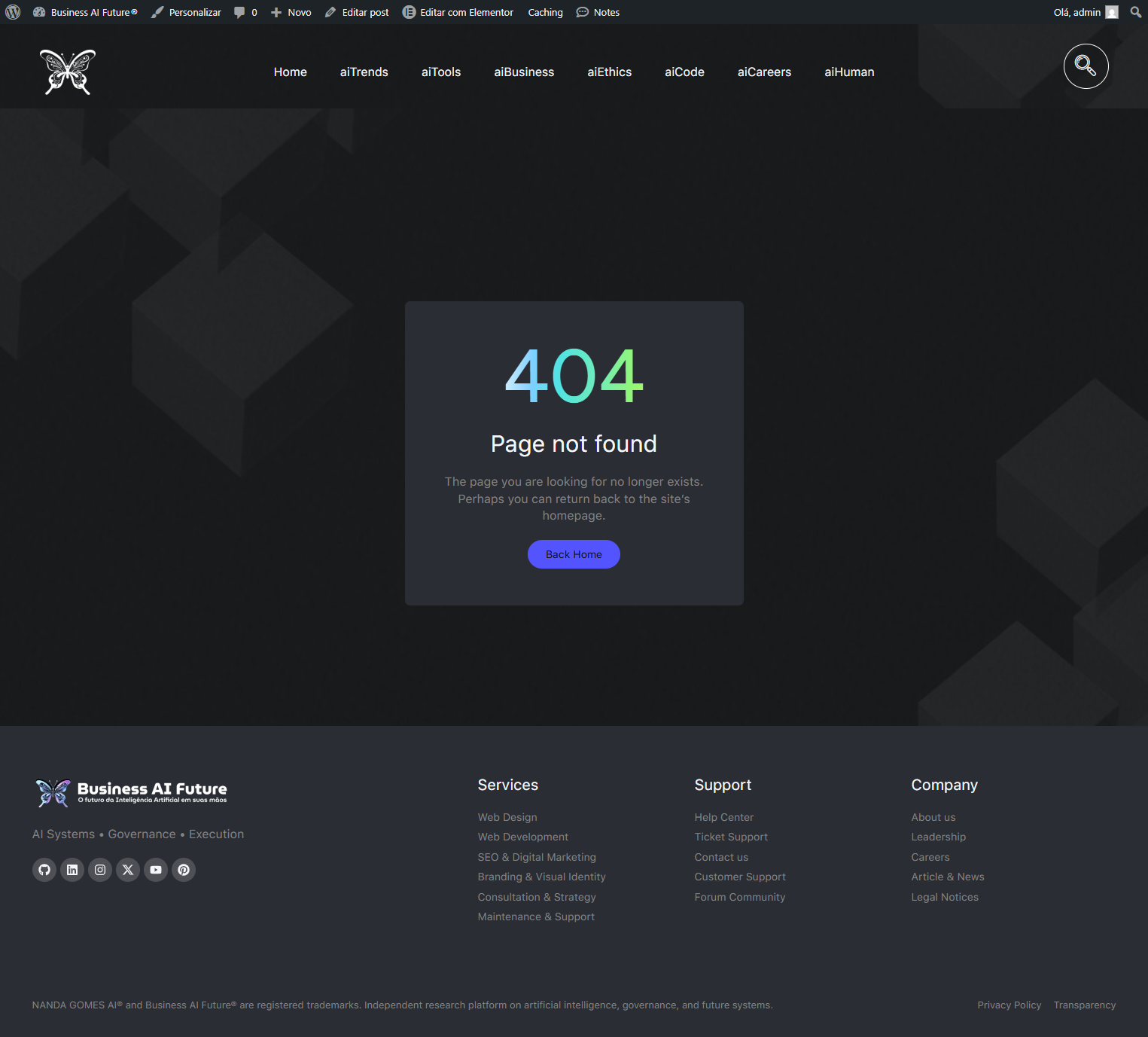Click the Support footer heading
The height and width of the screenshot is (1037, 1148).
pos(723,785)
